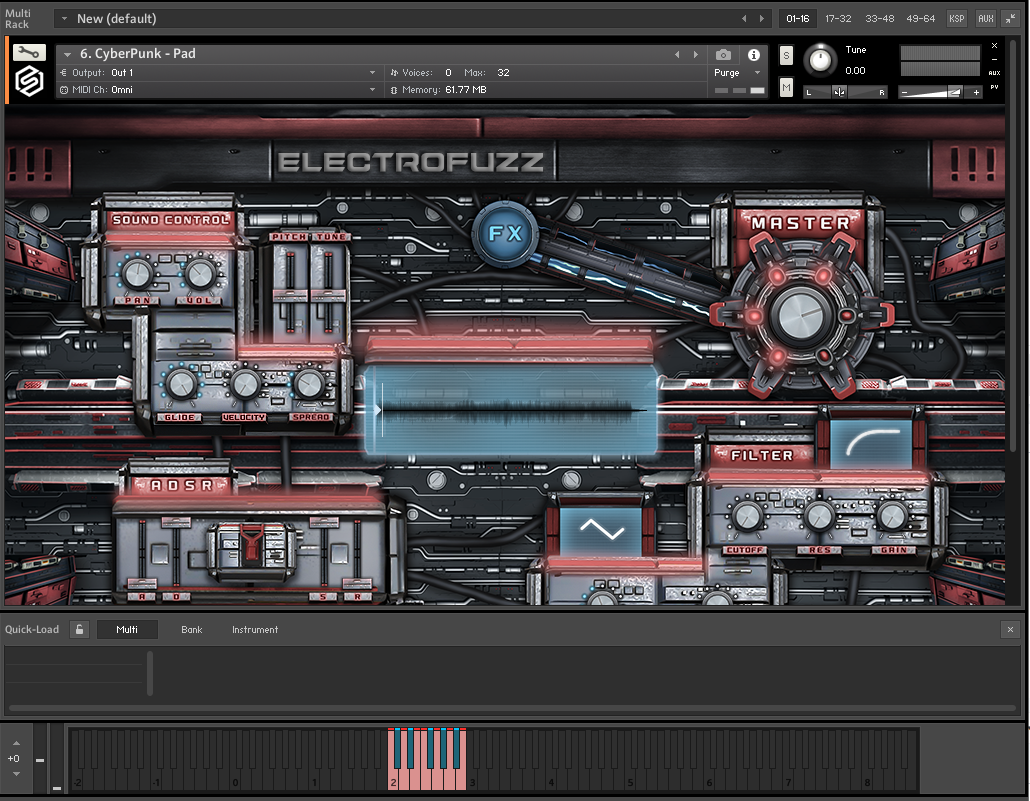Switch to slots 33-48 page
The image size is (1030, 801).
pyautogui.click(x=879, y=18)
